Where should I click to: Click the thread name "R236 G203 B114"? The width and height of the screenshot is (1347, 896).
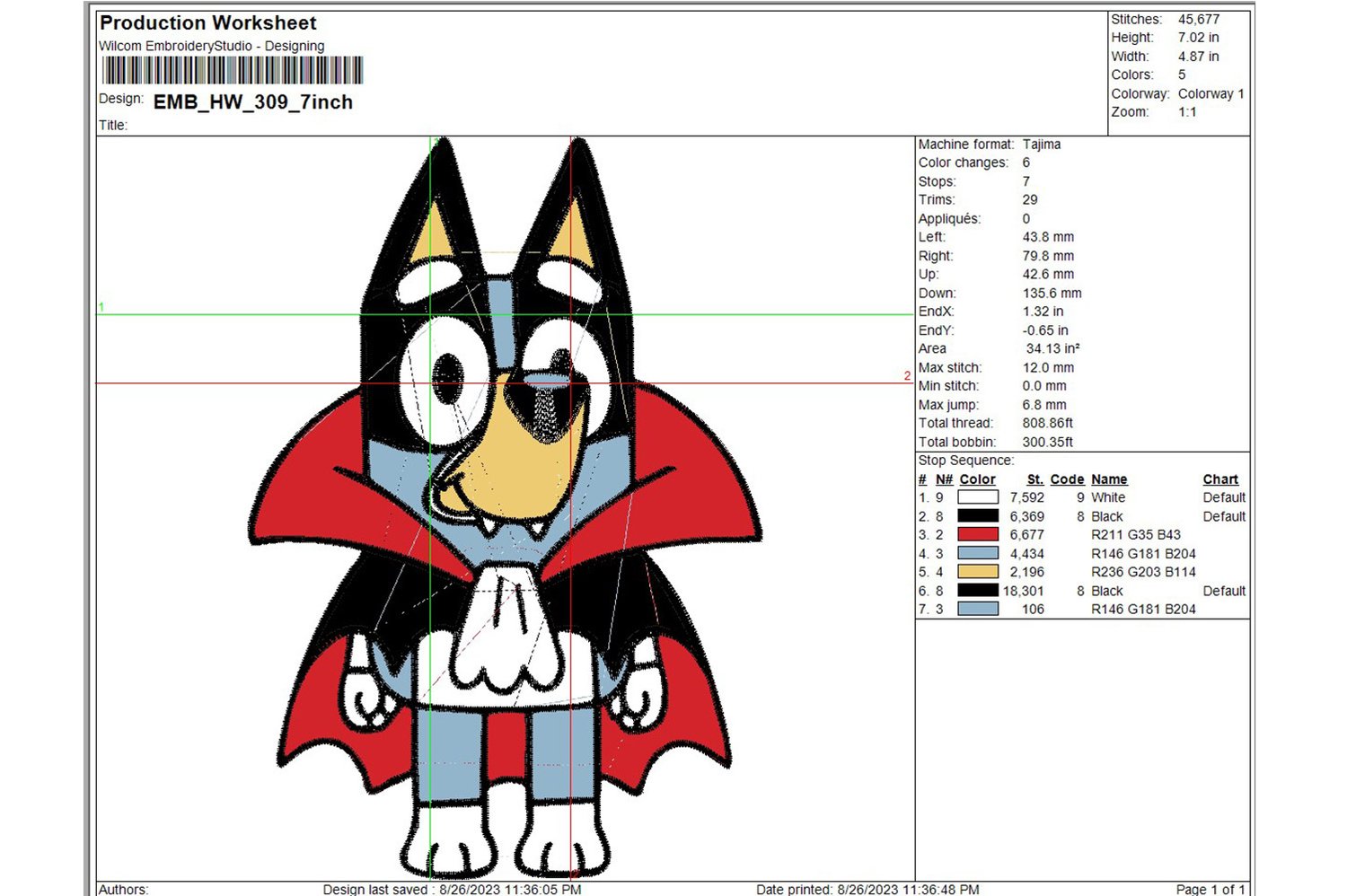tap(1143, 572)
